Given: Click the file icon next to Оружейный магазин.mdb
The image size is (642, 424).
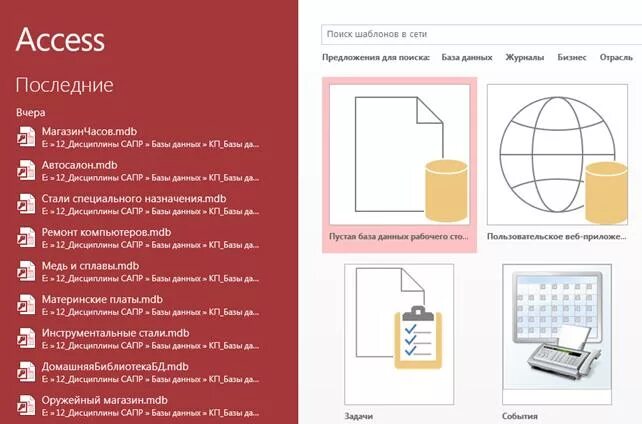Looking at the screenshot, I should coord(26,405).
